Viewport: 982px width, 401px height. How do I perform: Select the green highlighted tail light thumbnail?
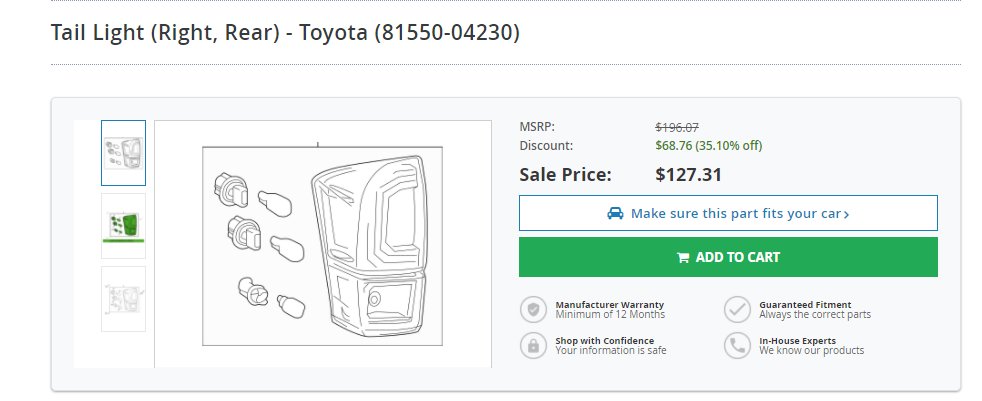coord(123,226)
